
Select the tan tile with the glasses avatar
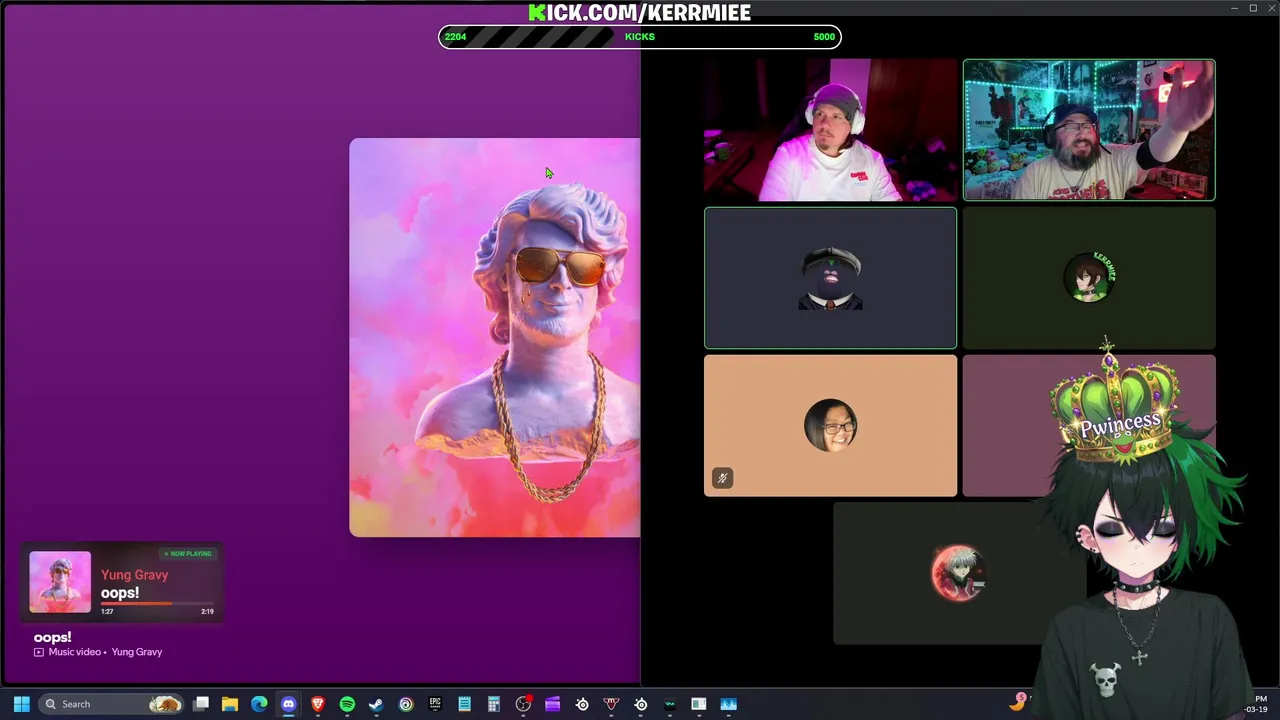point(830,426)
